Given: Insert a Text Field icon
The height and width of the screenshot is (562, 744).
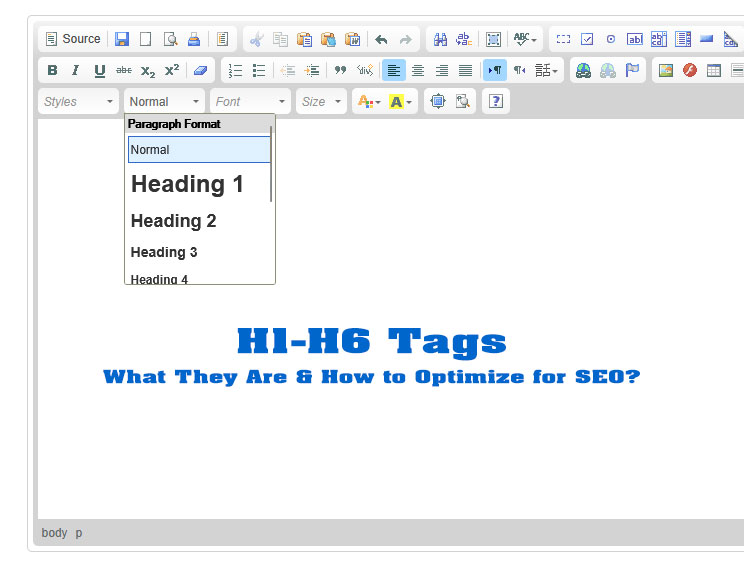Looking at the screenshot, I should [635, 39].
